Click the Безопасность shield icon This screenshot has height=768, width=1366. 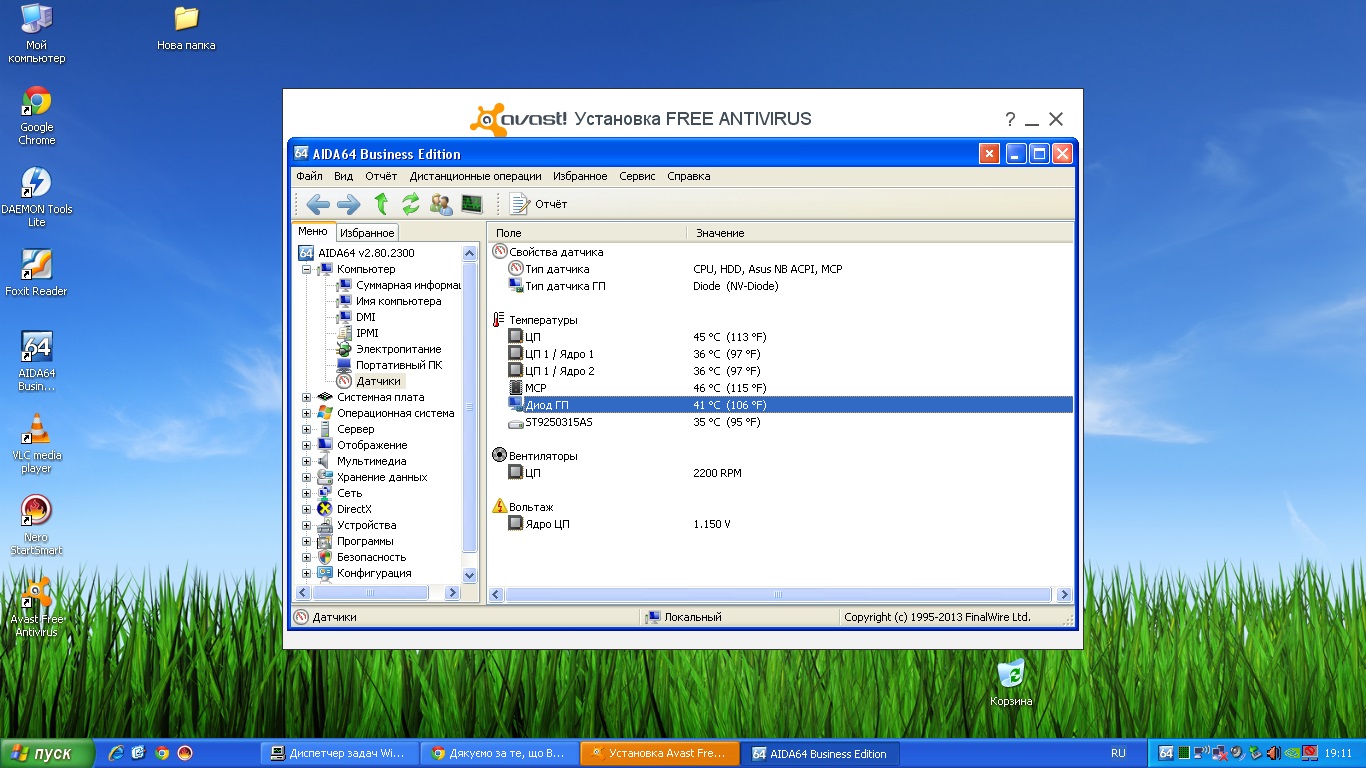(325, 557)
